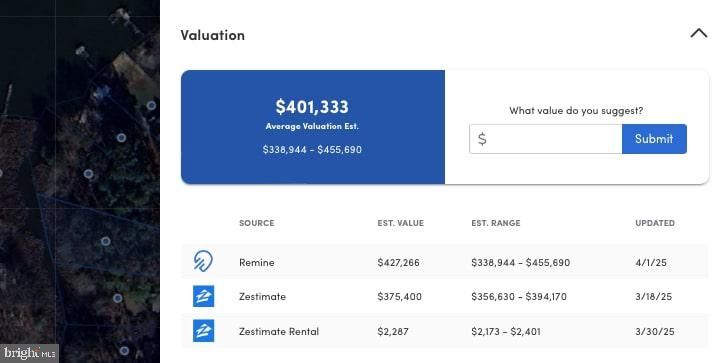Click the Valuation section heading
Image resolution: width=727 pixels, height=363 pixels.
pos(212,35)
